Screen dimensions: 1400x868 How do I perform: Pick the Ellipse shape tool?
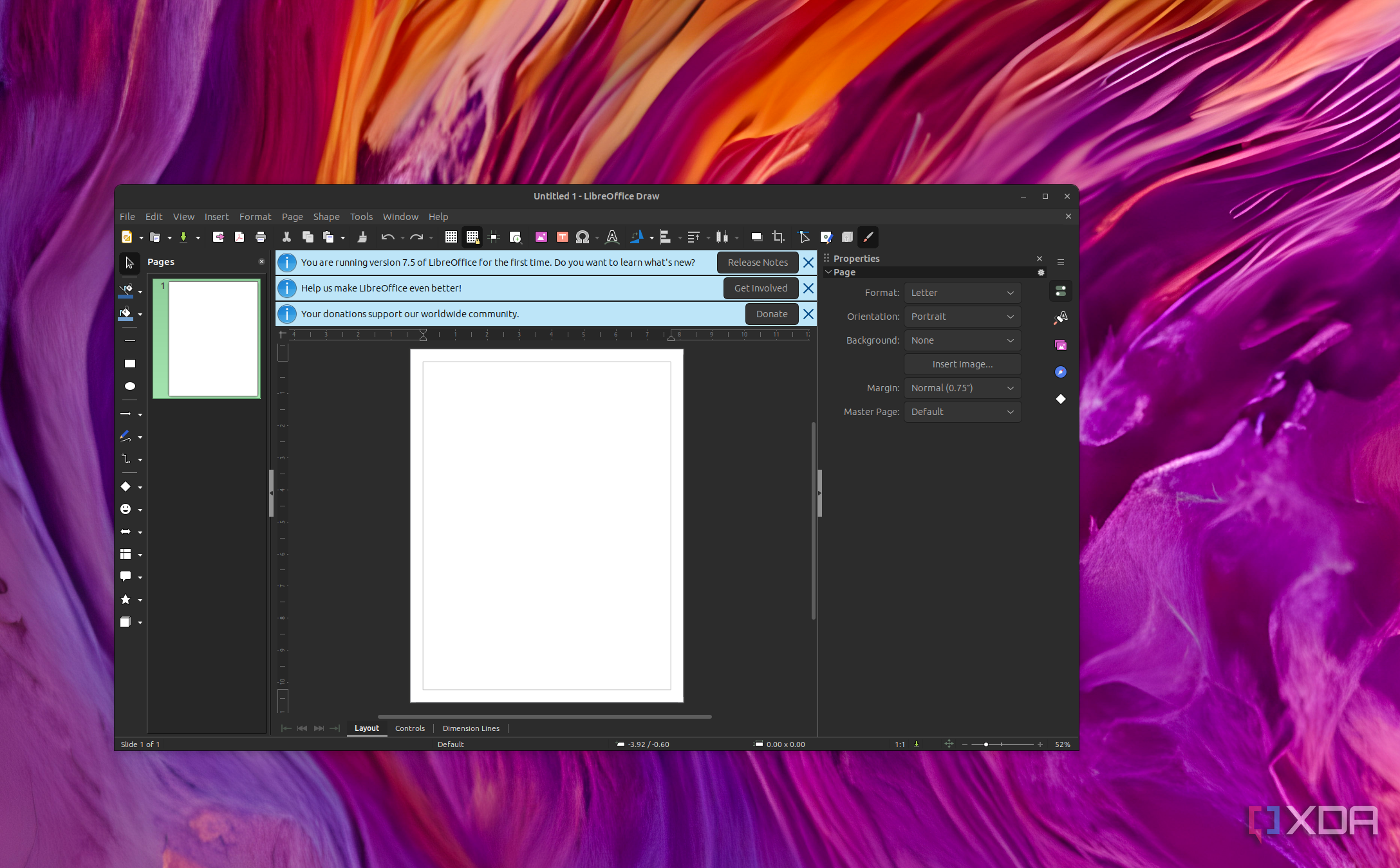tap(129, 386)
